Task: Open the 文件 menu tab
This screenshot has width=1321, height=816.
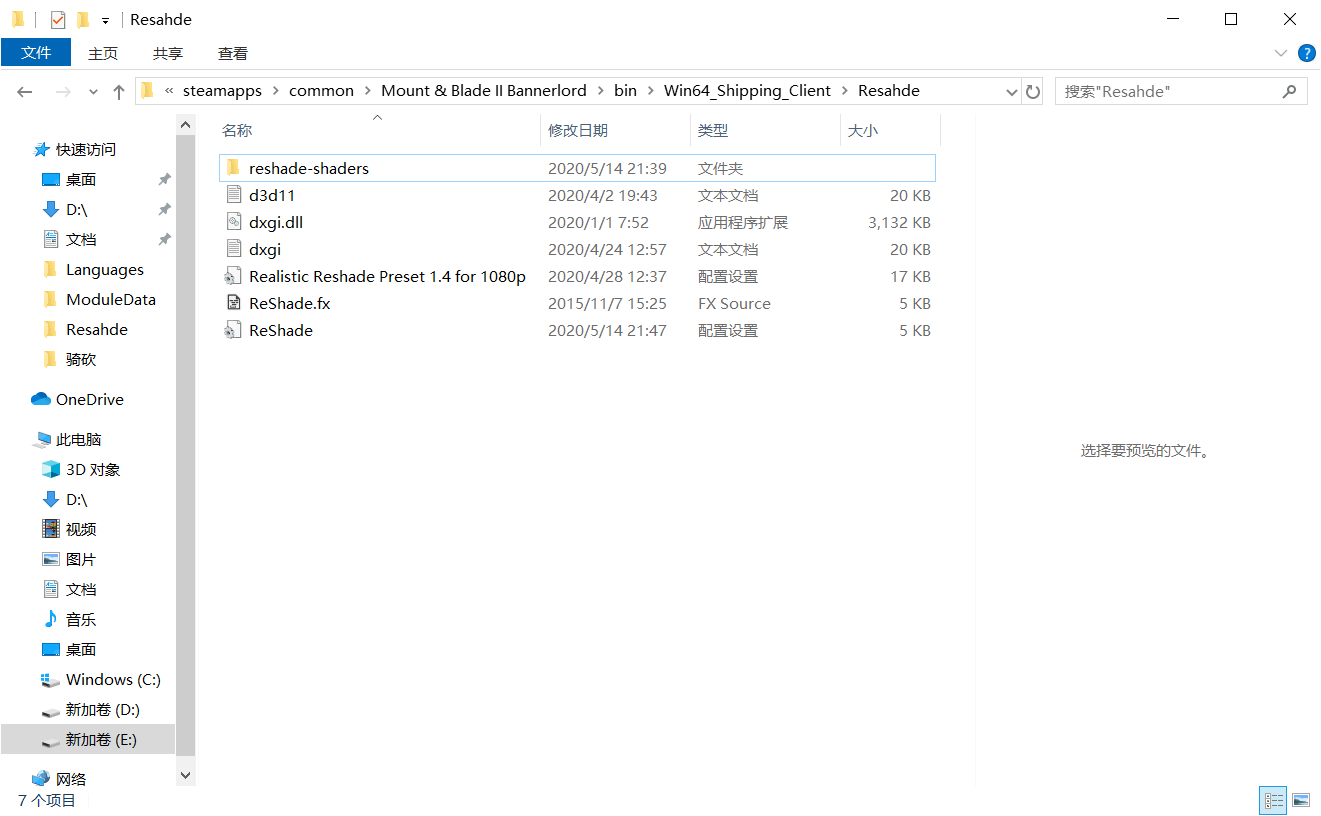Action: (36, 53)
